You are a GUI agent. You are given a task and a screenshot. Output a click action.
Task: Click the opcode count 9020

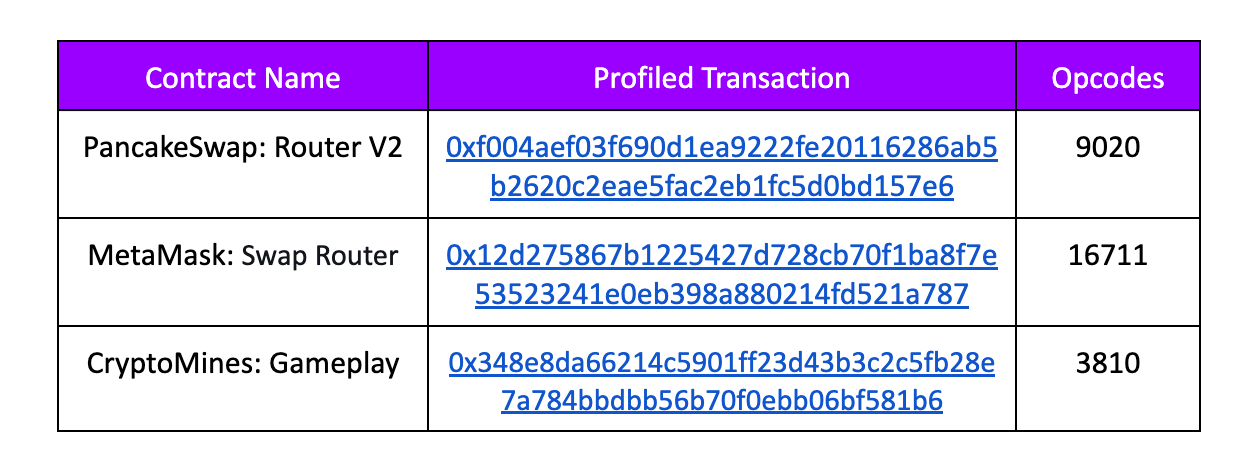(1107, 149)
